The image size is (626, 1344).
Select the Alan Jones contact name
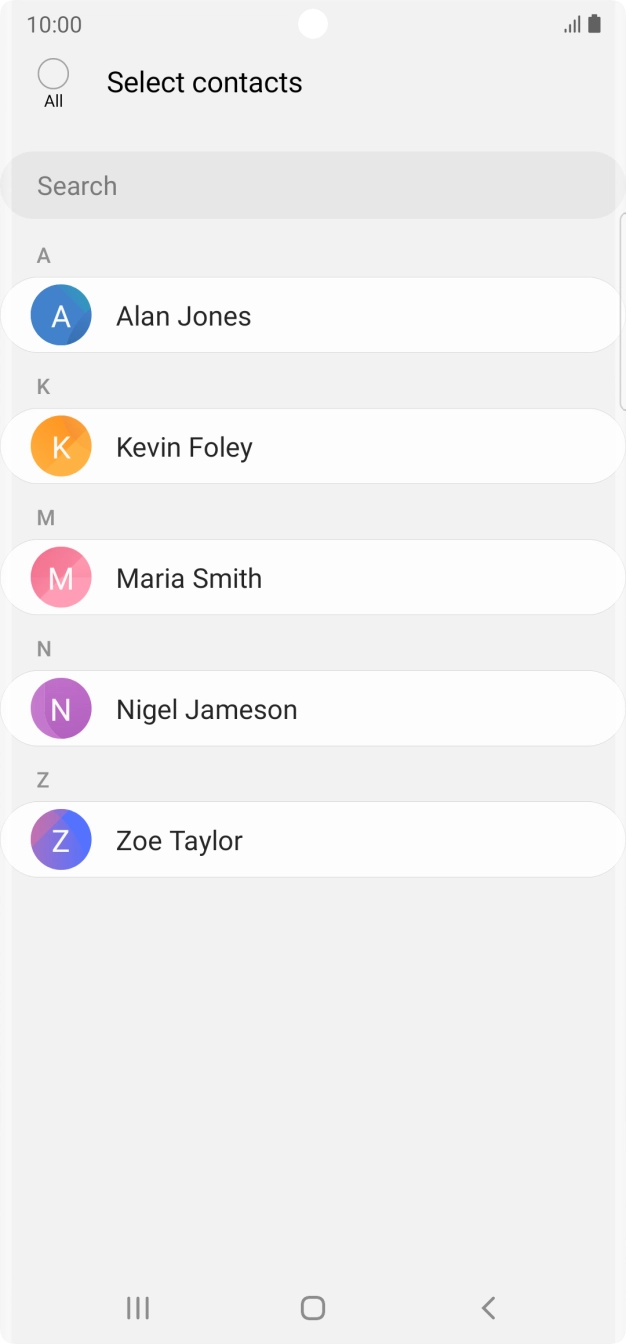click(x=184, y=316)
